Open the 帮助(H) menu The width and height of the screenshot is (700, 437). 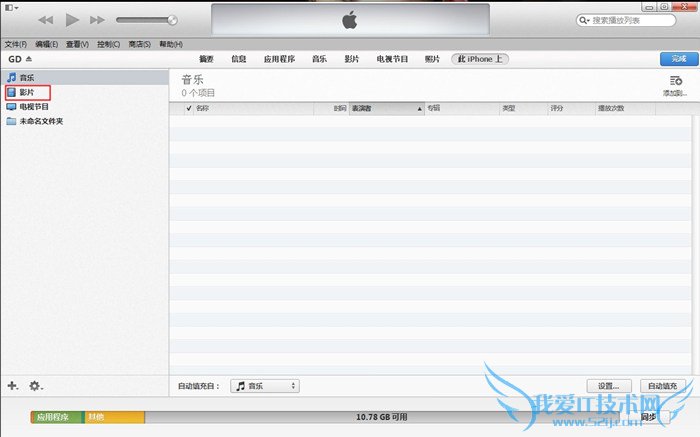171,44
